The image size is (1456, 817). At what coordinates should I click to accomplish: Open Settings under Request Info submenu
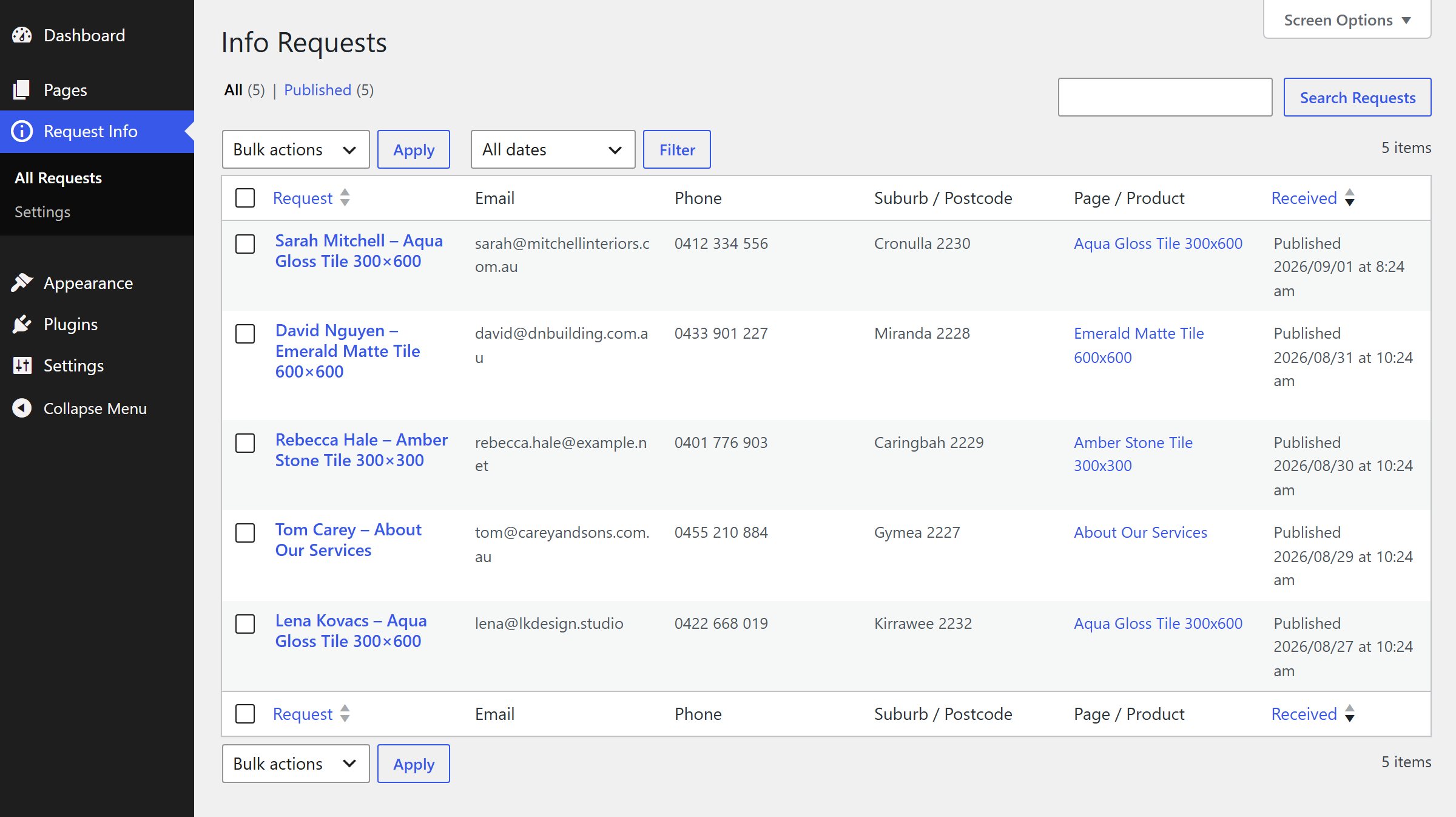click(x=42, y=212)
